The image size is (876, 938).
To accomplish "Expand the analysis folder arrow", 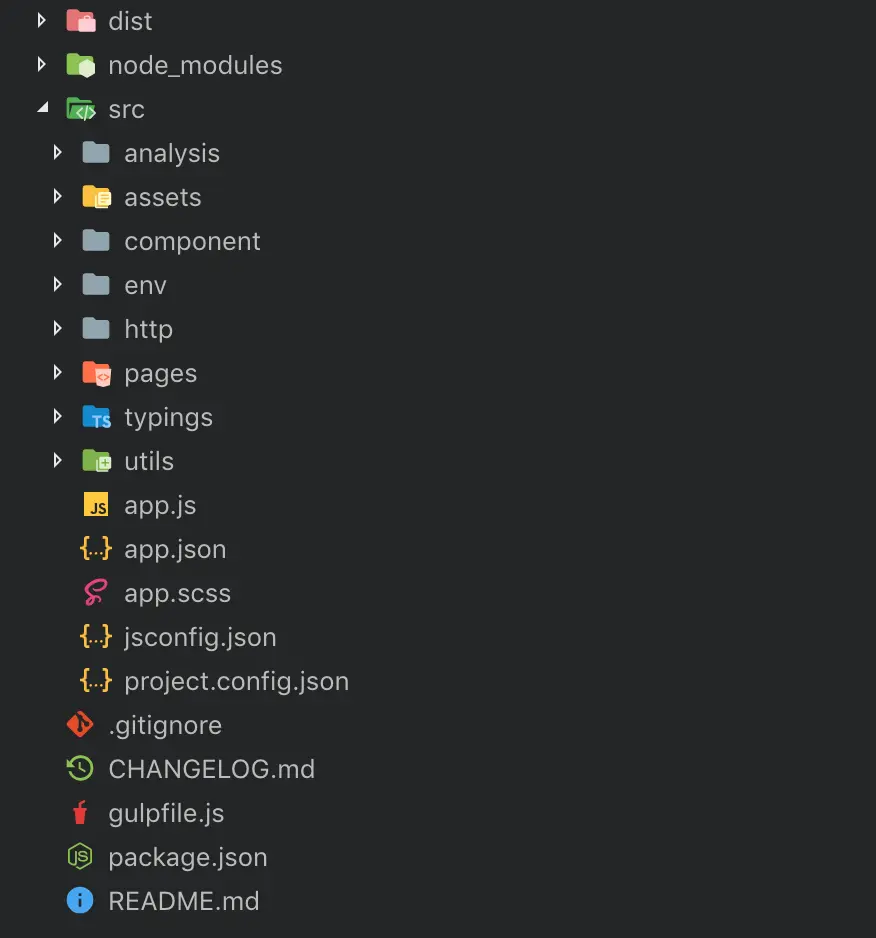I will (x=57, y=153).
